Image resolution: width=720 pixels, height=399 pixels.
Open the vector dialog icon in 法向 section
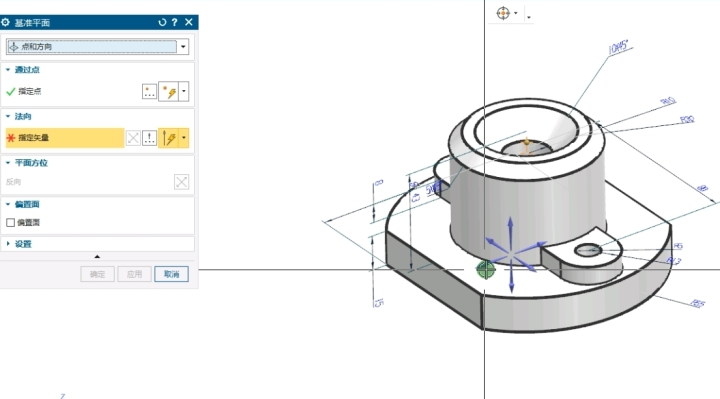click(149, 138)
